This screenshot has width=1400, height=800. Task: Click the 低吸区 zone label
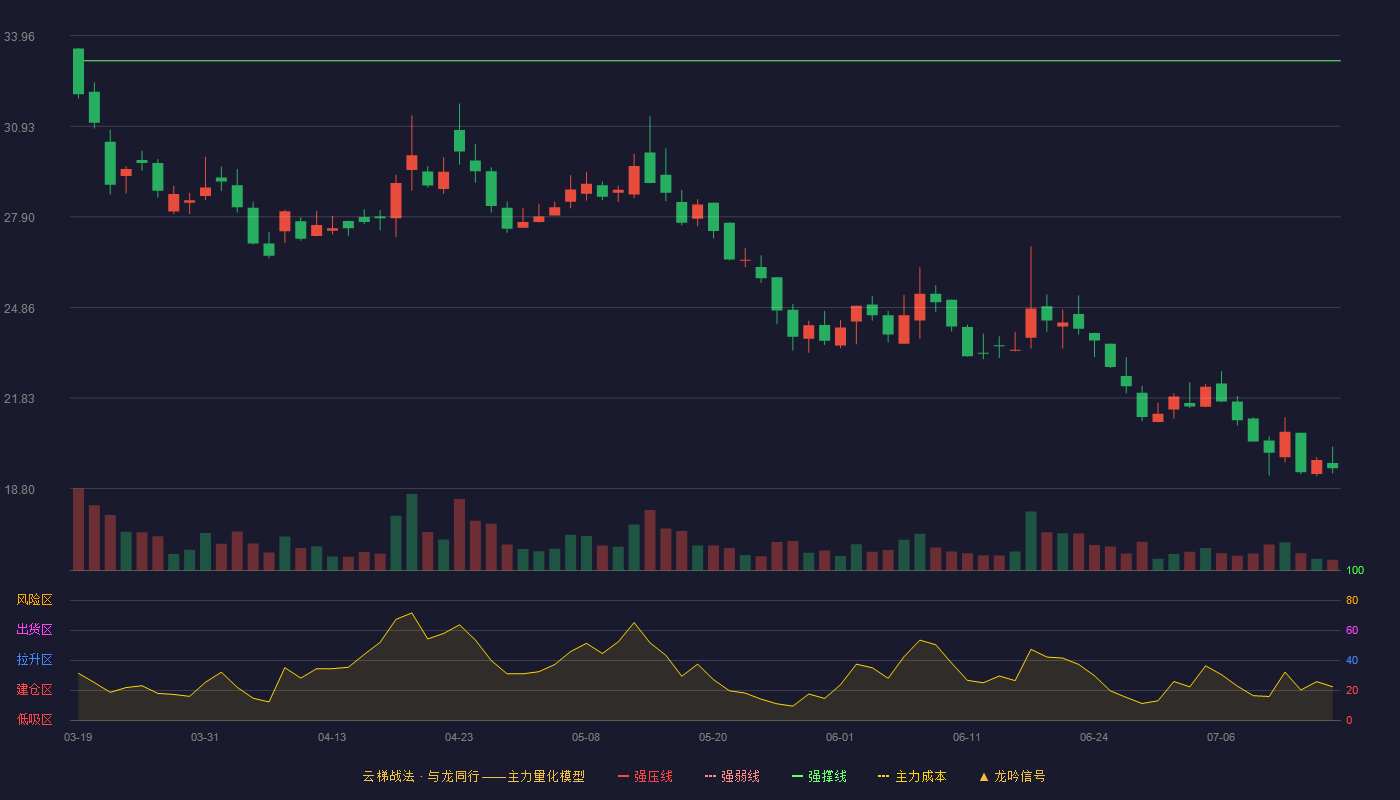click(34, 719)
